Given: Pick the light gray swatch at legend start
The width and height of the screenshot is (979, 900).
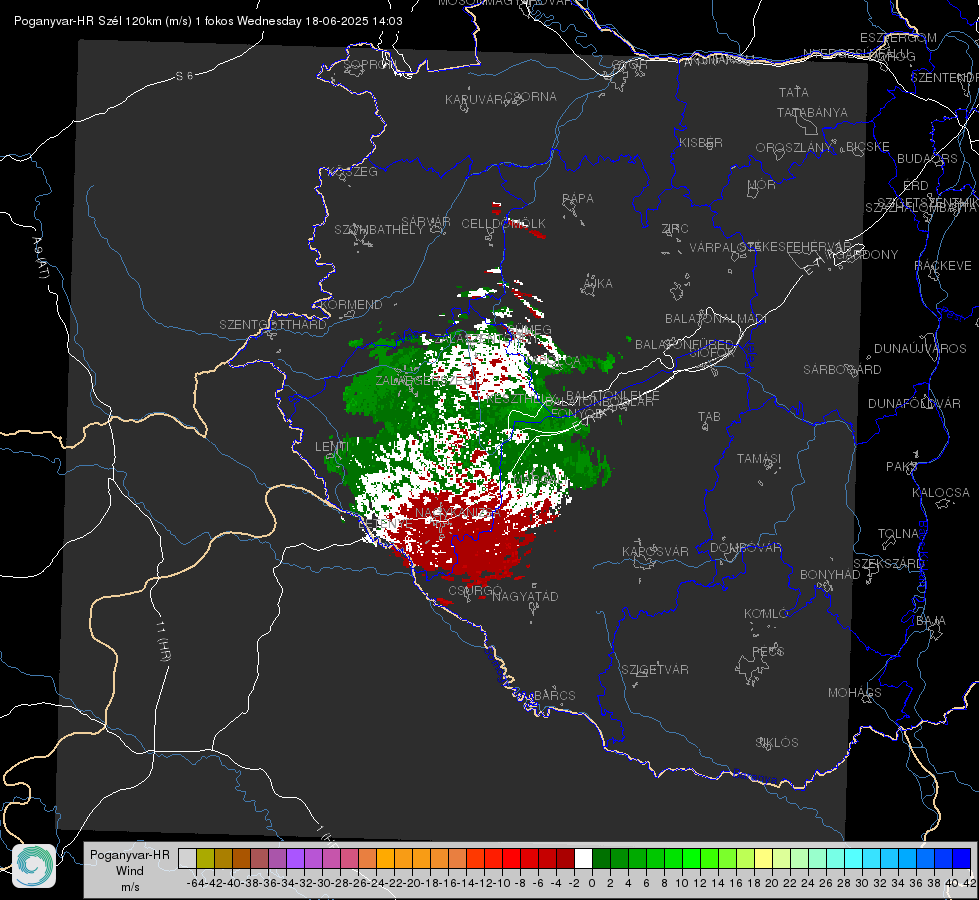Looking at the screenshot, I should coord(187,858).
